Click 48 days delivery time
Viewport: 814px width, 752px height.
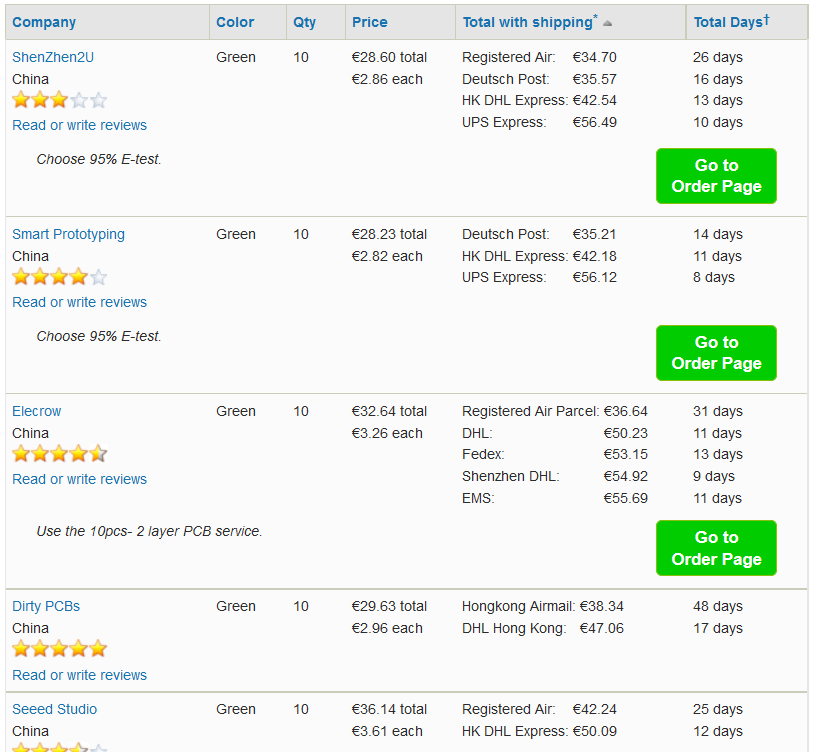[x=718, y=606]
